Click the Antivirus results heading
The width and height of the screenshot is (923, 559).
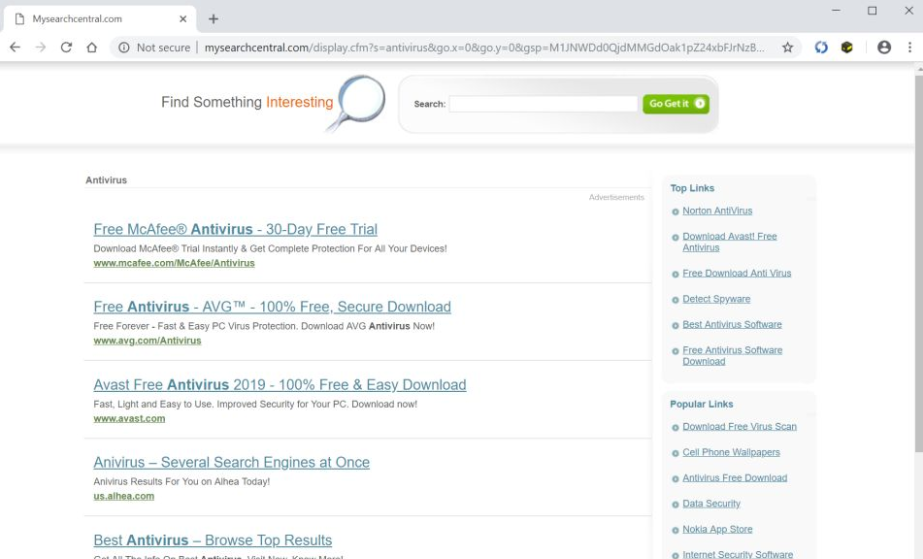(x=106, y=180)
